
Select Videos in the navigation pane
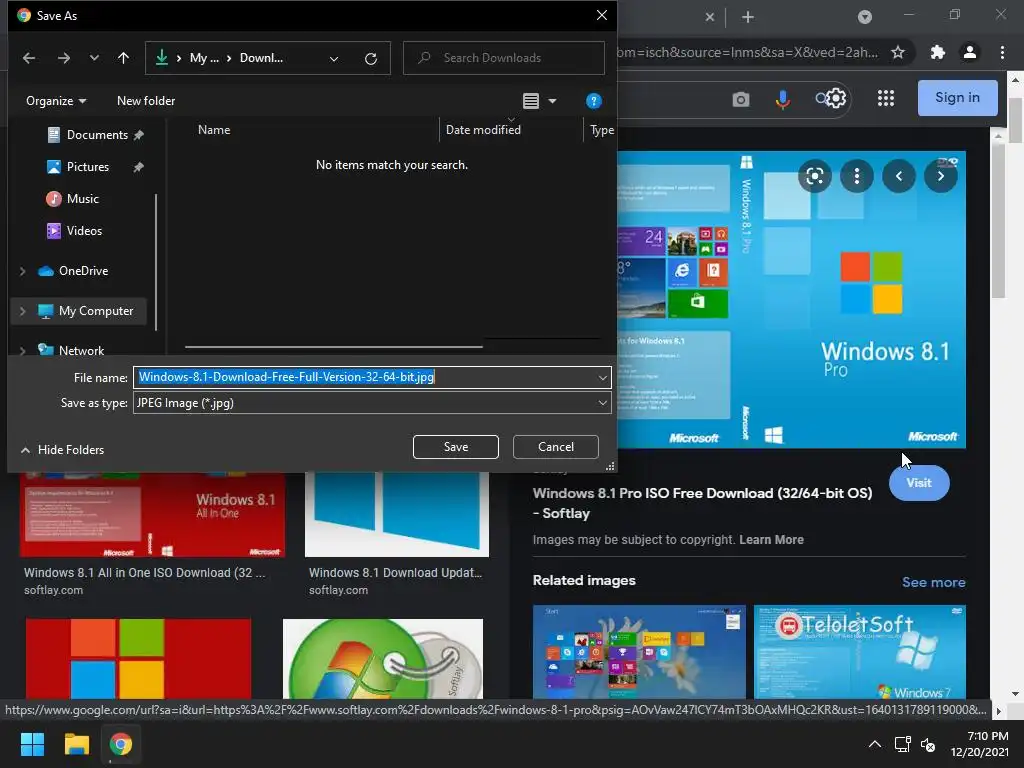click(84, 231)
